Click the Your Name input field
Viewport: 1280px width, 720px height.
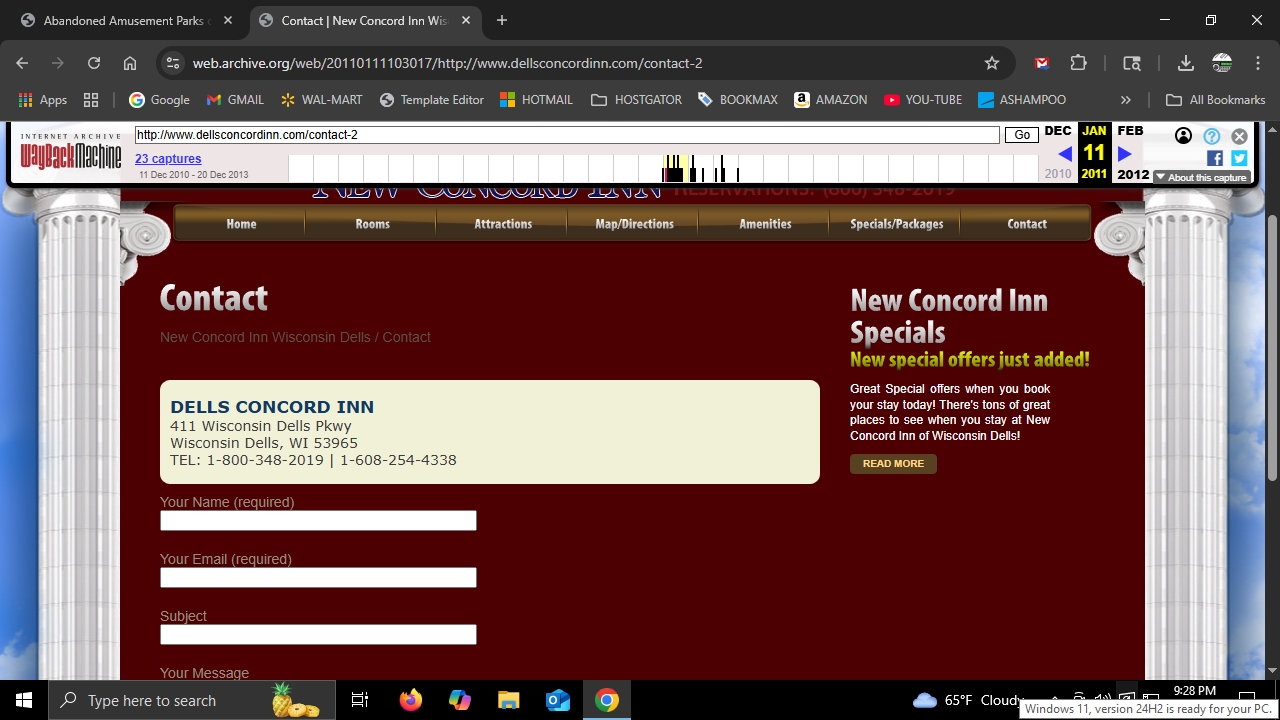[x=318, y=520]
